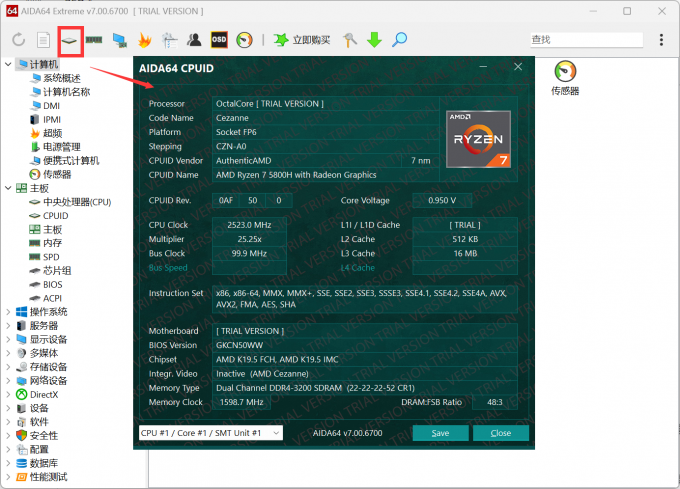Save the CPUID report with Save button
680x489 pixels.
440,433
